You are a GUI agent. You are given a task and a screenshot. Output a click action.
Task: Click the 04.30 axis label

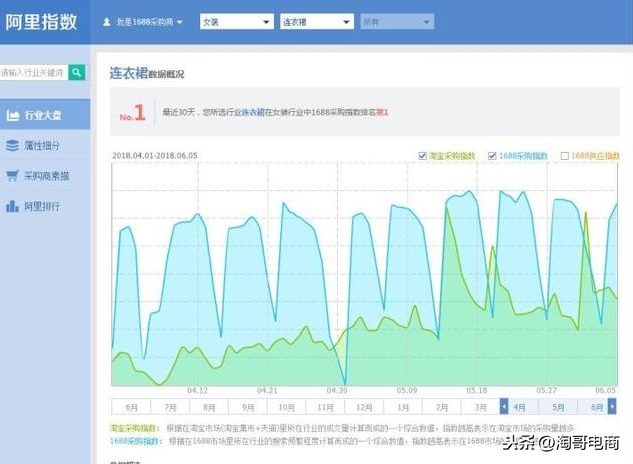coord(337,391)
